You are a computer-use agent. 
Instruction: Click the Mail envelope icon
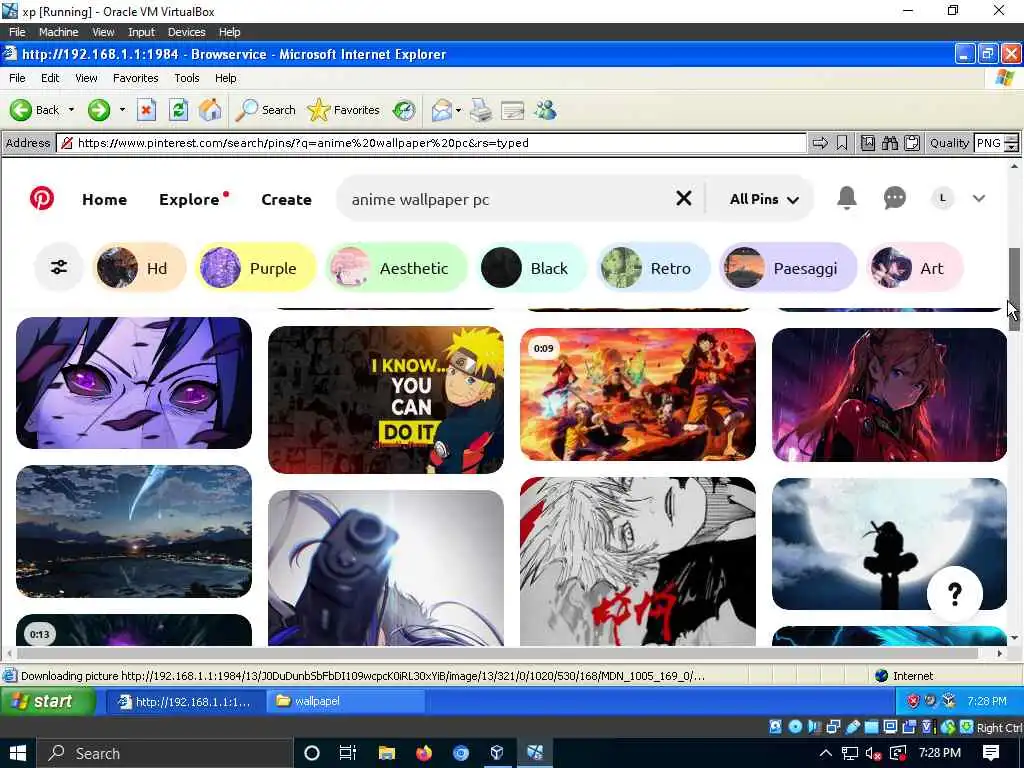[x=442, y=110]
